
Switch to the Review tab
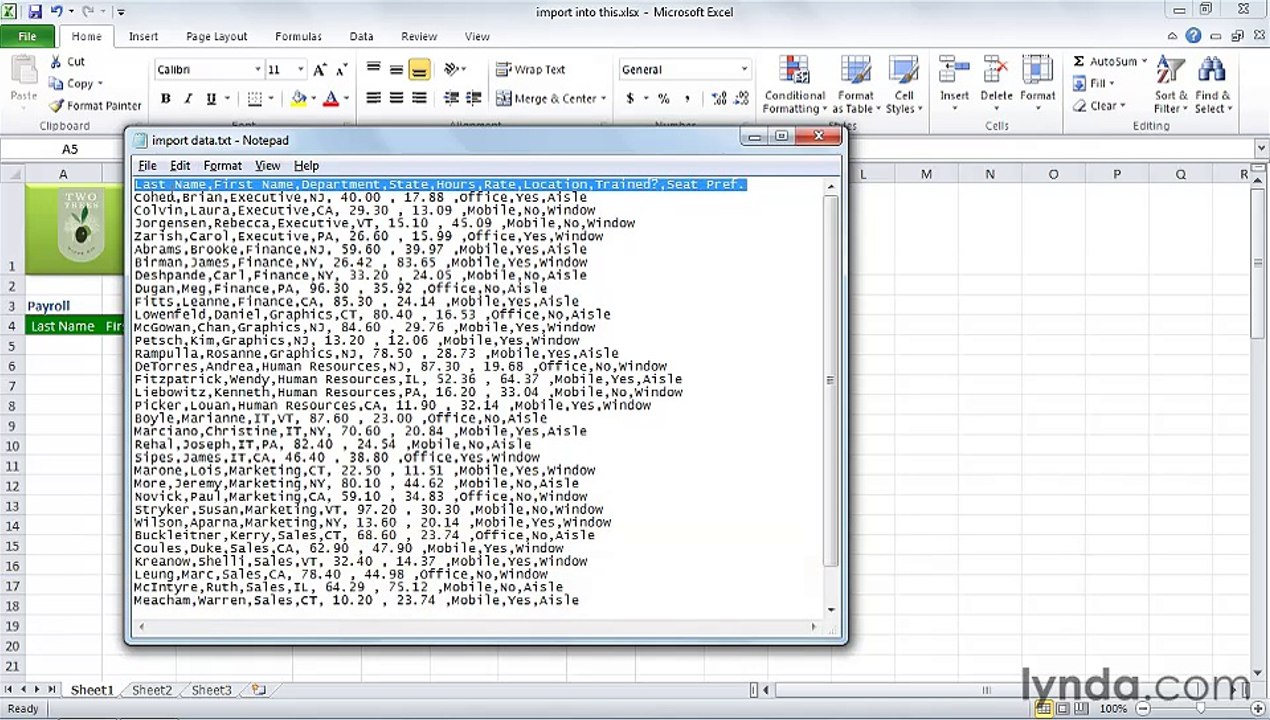[x=419, y=36]
